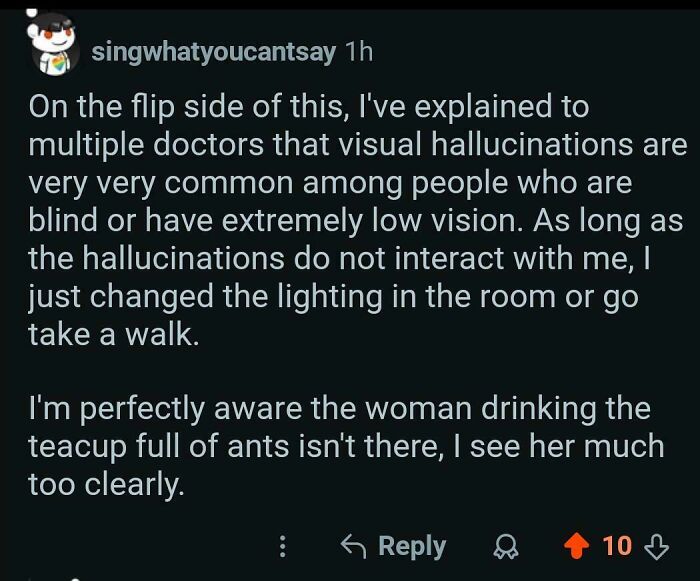Upvote the comment with the orange arrow
700x581 pixels.
point(576,545)
